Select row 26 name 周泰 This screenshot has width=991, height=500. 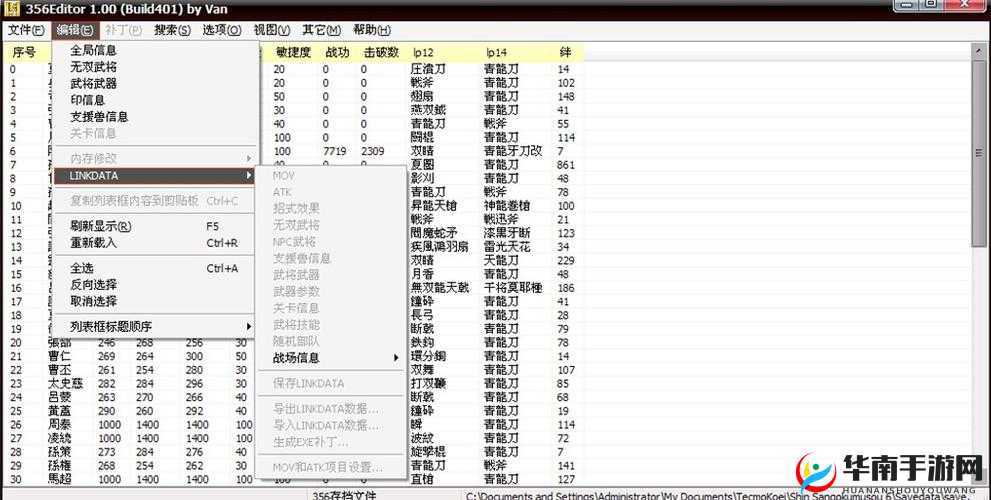point(59,425)
